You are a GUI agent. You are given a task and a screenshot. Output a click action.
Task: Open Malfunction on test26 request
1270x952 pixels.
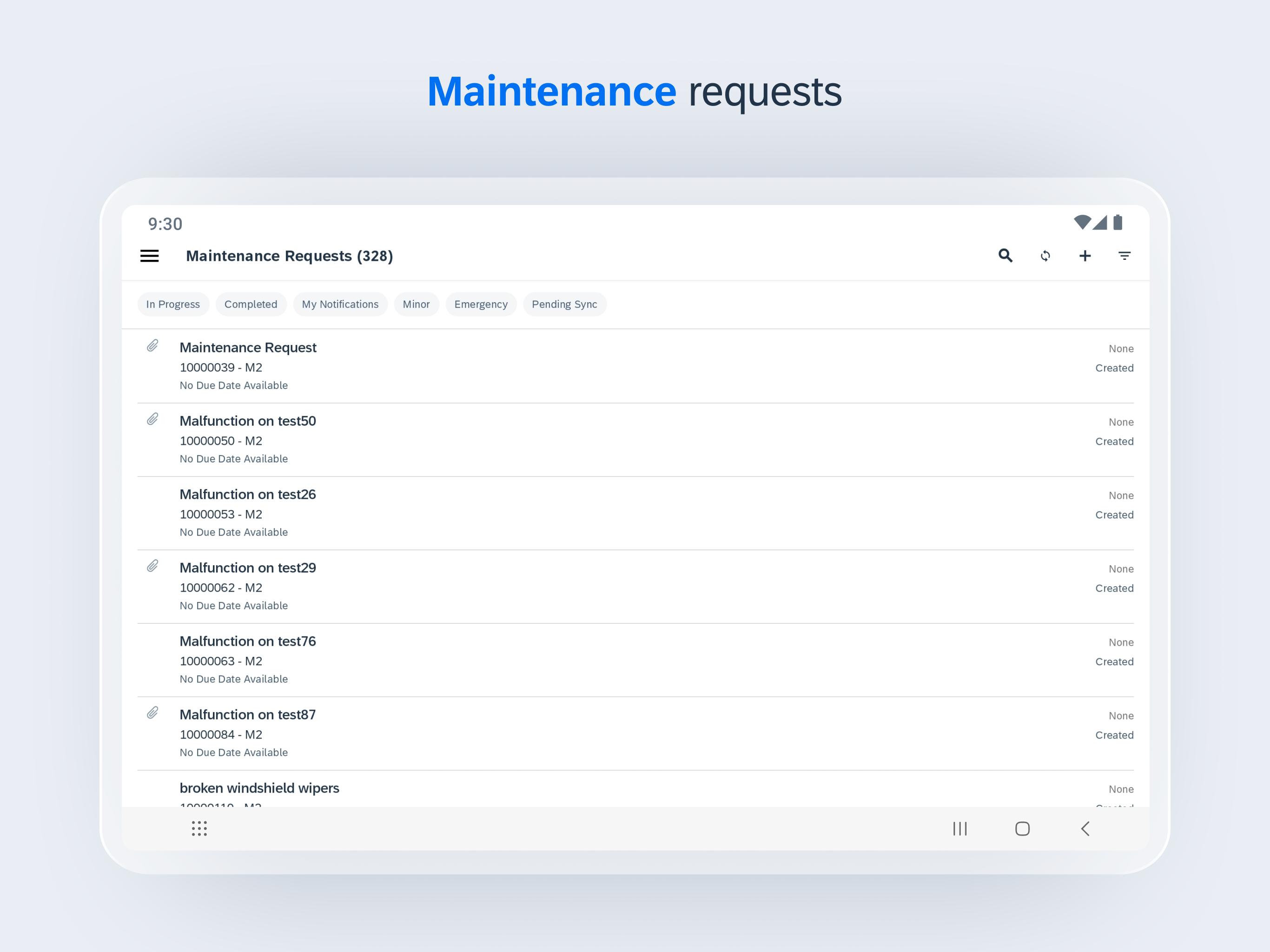[x=247, y=495]
